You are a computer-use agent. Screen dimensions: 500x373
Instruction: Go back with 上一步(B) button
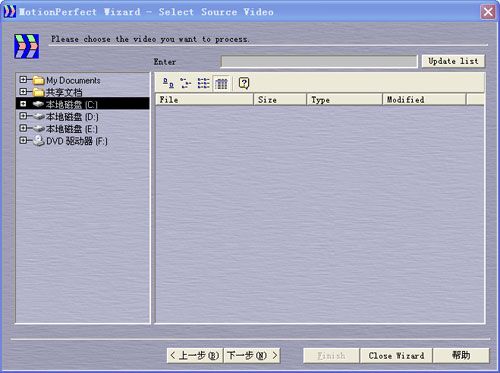click(195, 356)
